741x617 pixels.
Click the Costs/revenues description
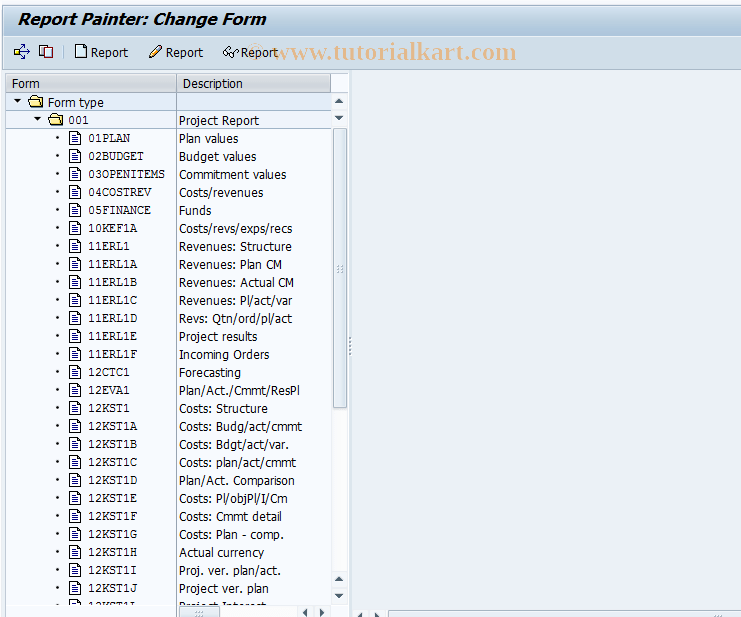click(x=221, y=192)
